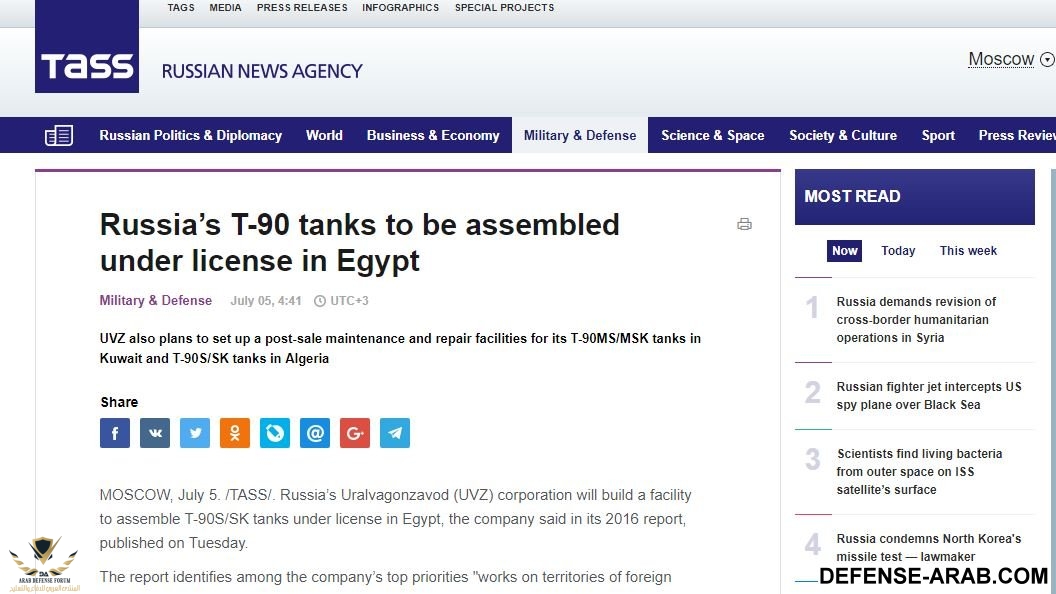
Task: Open the Press Releases top link
Action: pyautogui.click(x=302, y=8)
